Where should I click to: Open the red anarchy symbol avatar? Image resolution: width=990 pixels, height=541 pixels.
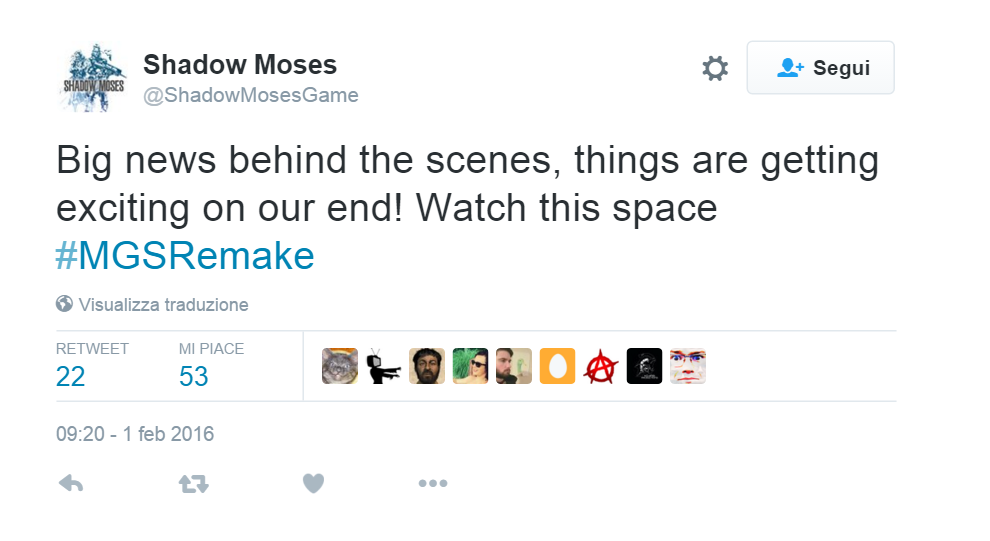600,367
